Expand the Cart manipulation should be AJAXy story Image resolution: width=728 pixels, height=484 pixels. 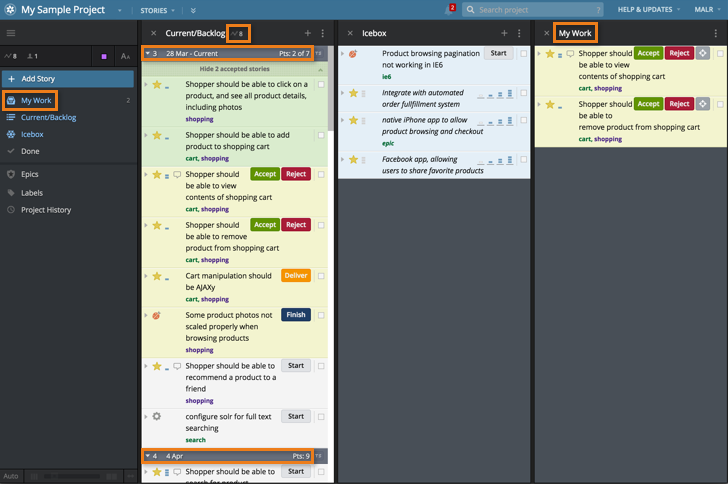(146, 276)
